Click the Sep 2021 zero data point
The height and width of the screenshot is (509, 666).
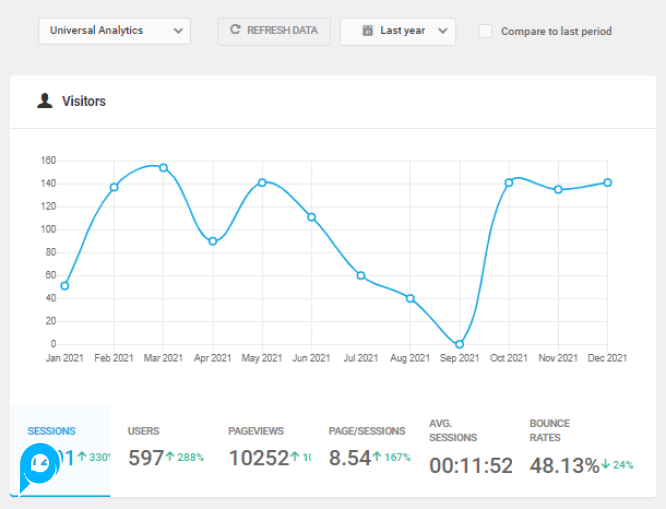(459, 344)
